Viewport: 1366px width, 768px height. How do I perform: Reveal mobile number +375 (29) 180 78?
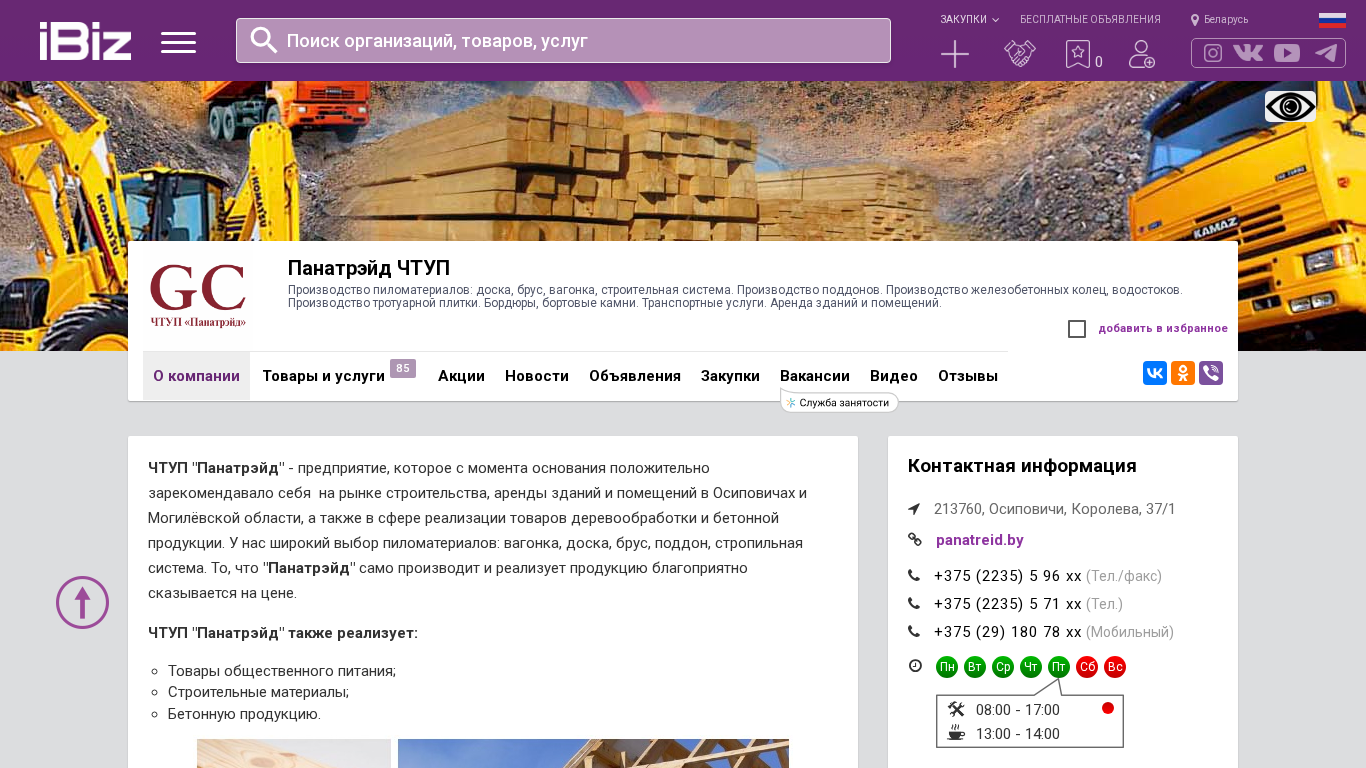[1008, 632]
